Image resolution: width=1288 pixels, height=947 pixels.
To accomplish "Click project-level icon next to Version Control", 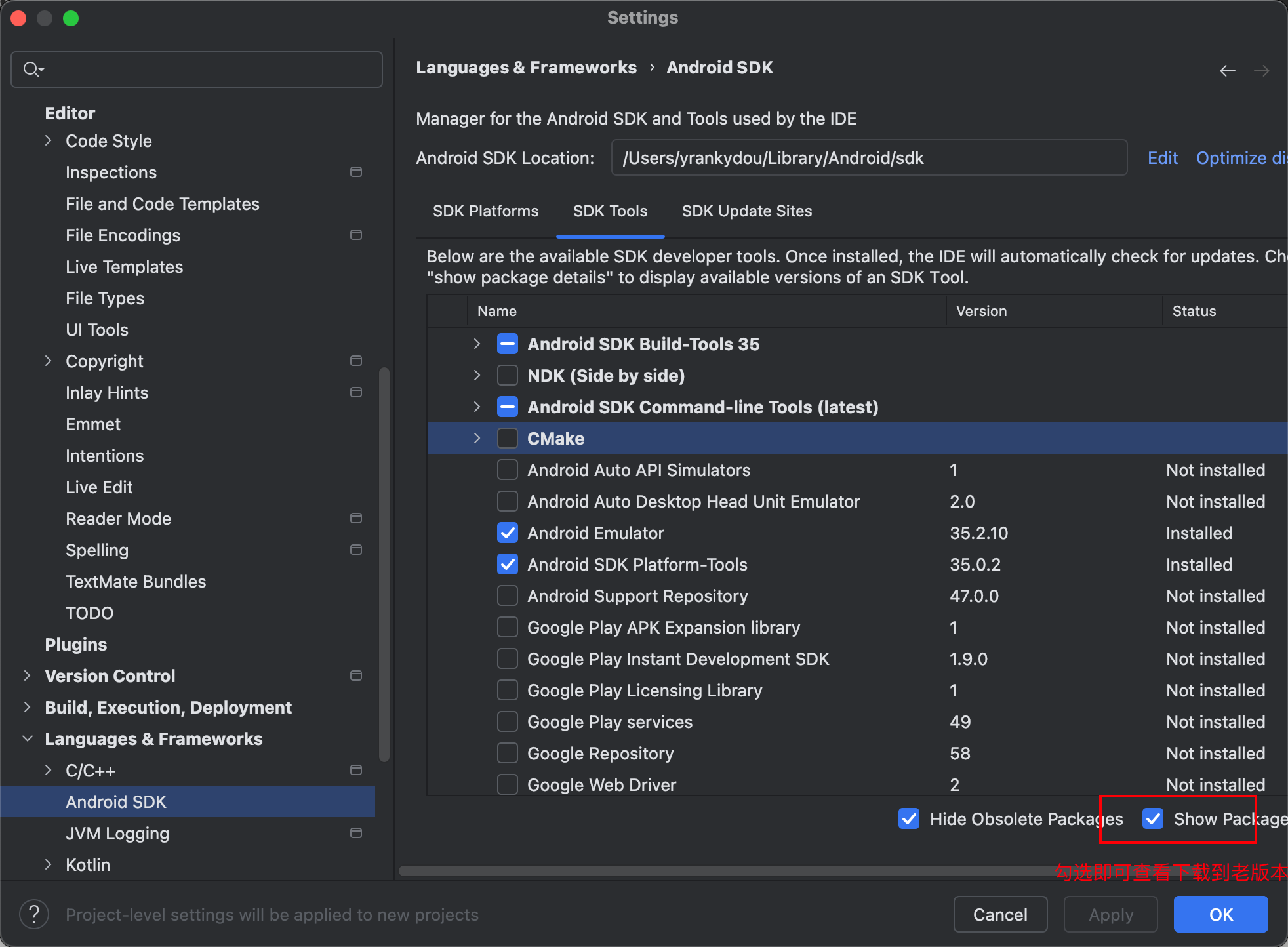I will point(356,675).
